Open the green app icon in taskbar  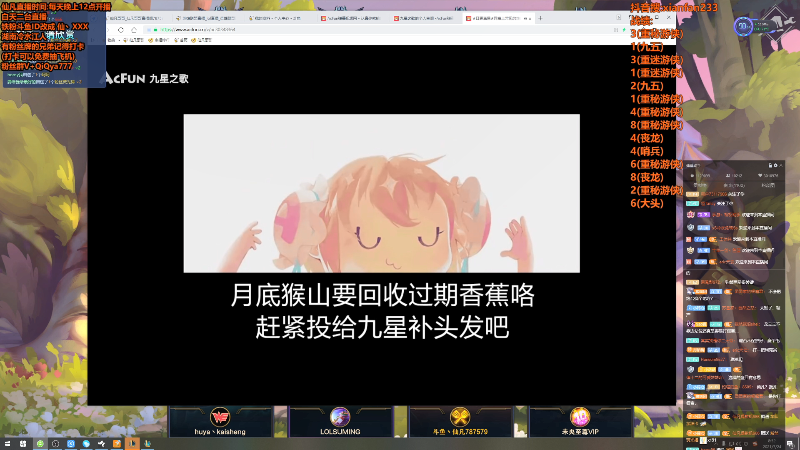click(40, 444)
